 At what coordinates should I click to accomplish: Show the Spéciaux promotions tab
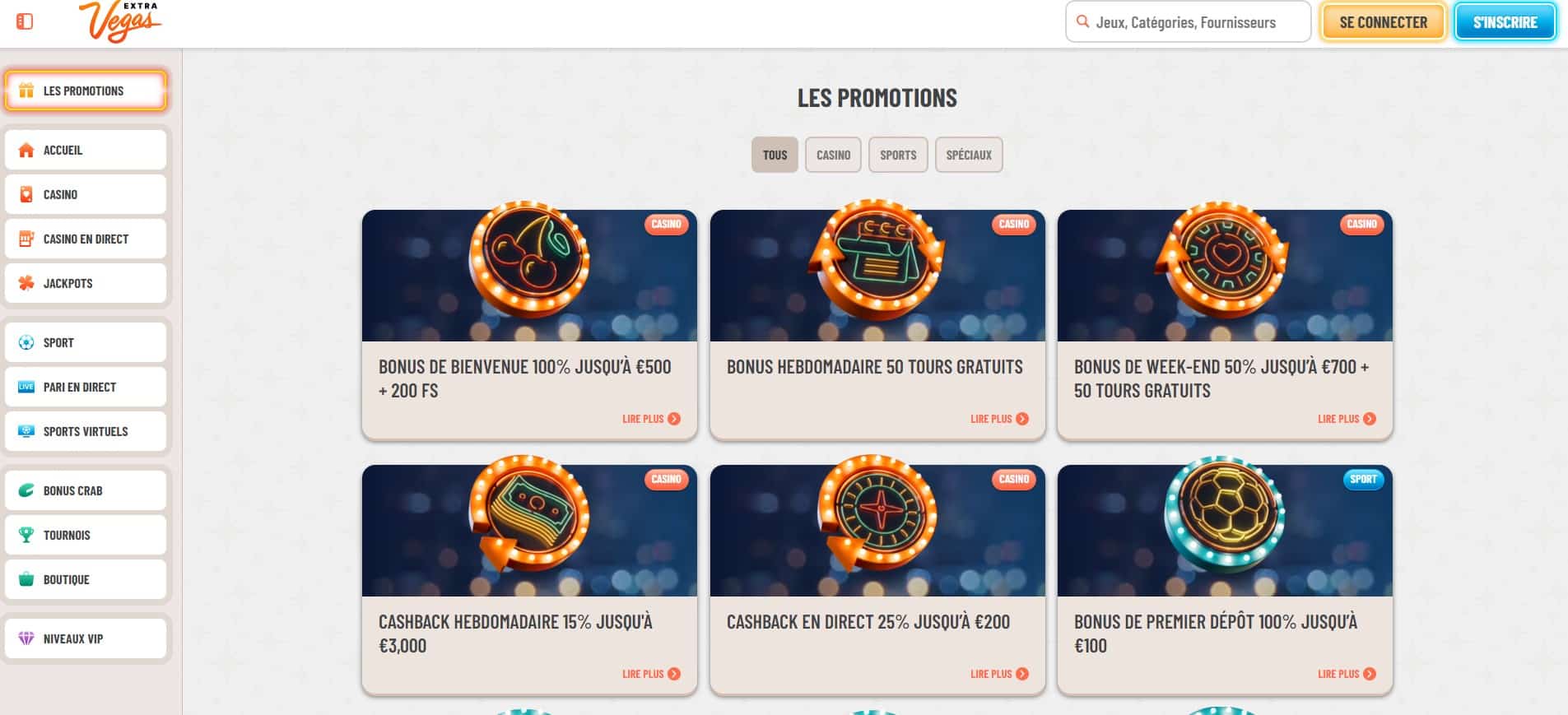[969, 155]
